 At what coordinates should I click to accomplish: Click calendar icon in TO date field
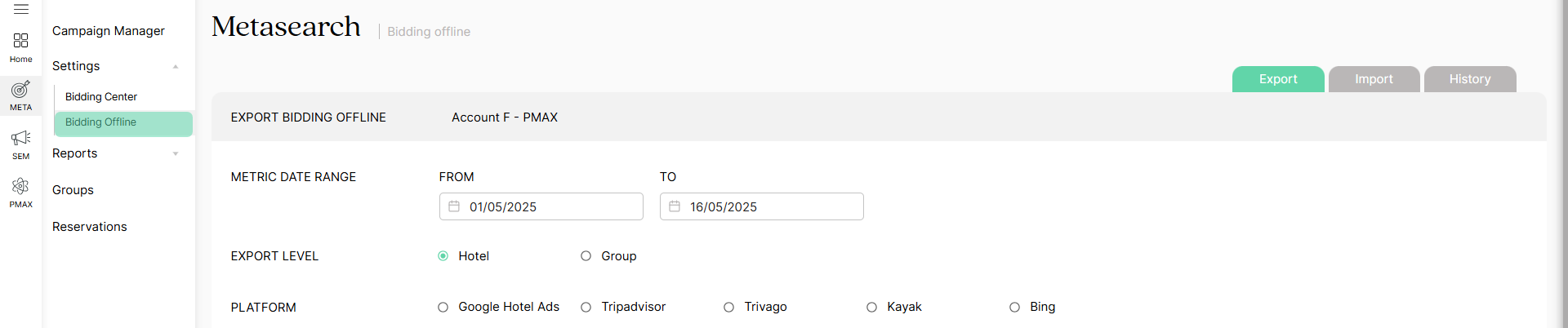coord(675,206)
